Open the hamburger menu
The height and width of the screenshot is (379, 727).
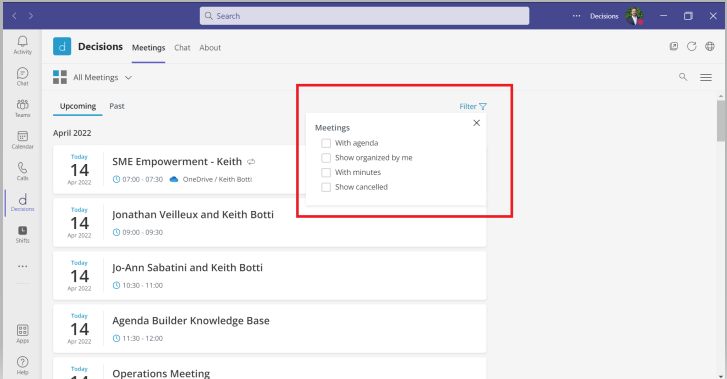click(706, 77)
